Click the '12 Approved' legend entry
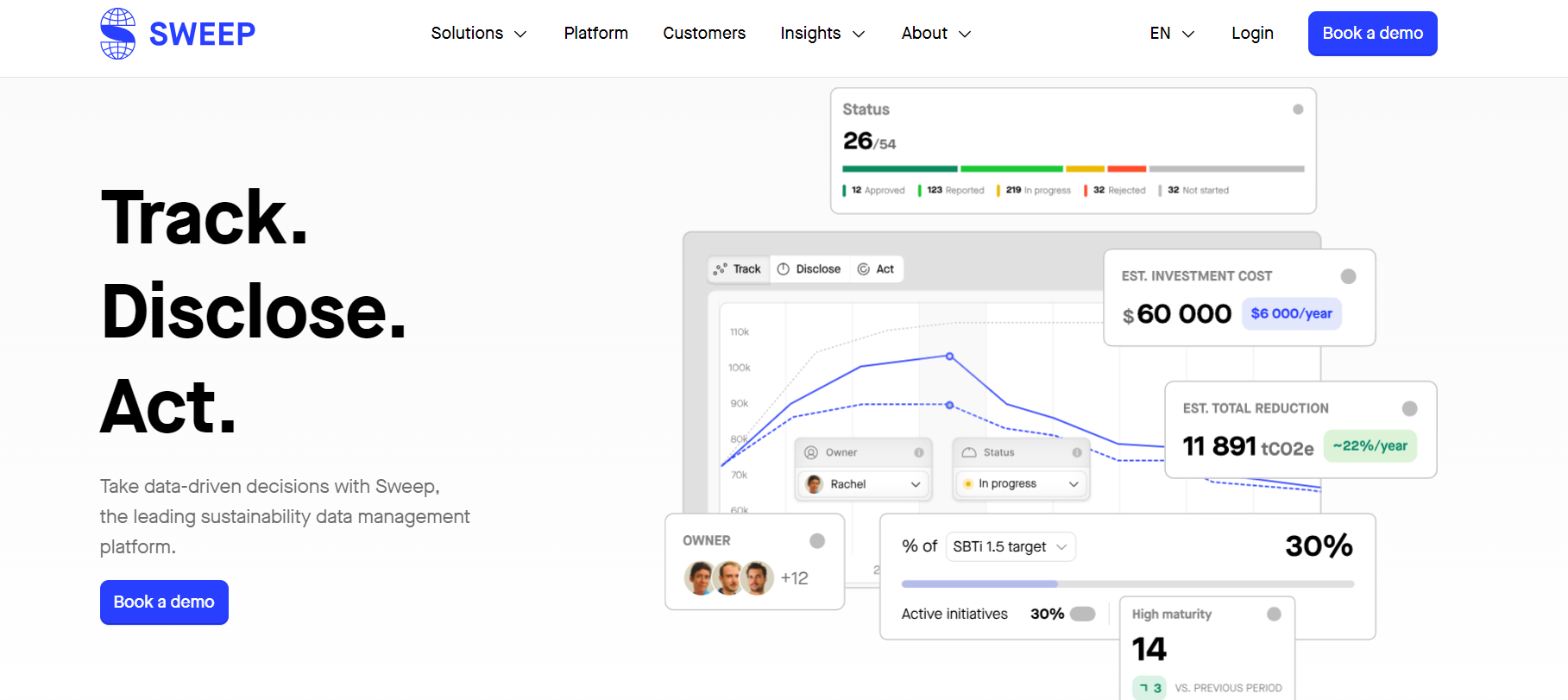This screenshot has width=1568, height=700. [x=874, y=191]
